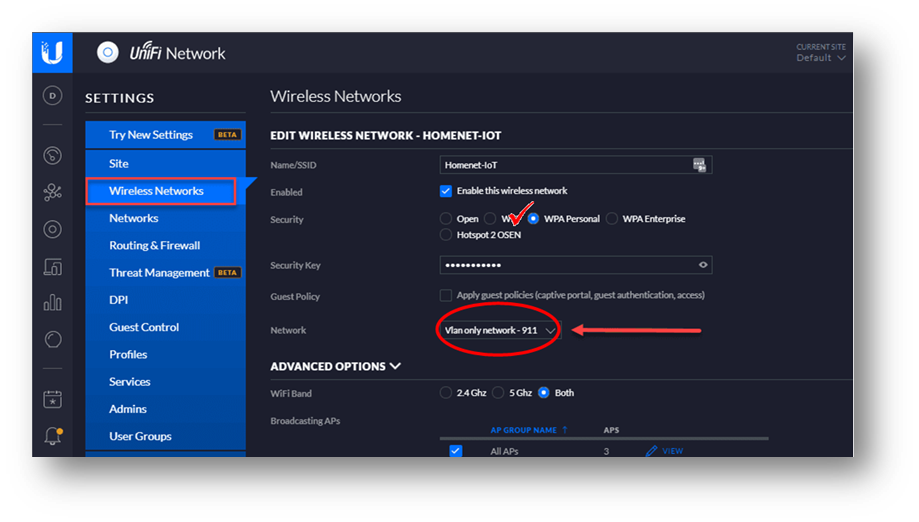Viewport: 919px width, 522px height.
Task: Select the 5 Ghz WiFi band
Action: point(498,393)
